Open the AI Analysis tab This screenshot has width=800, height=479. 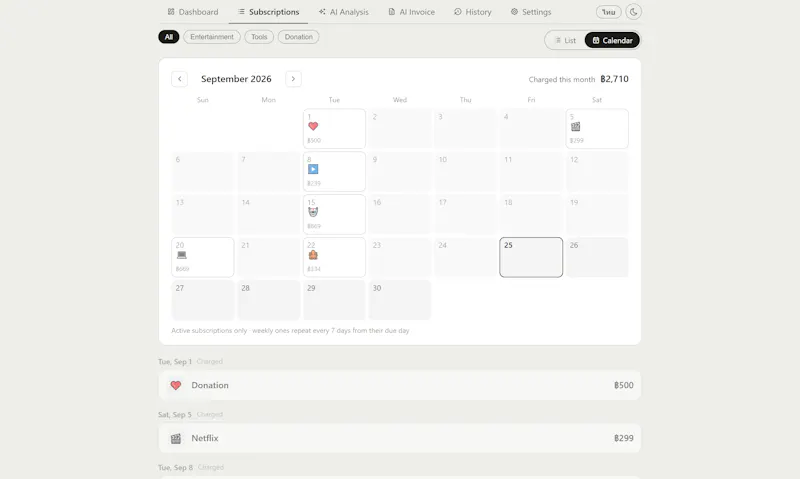pos(343,12)
